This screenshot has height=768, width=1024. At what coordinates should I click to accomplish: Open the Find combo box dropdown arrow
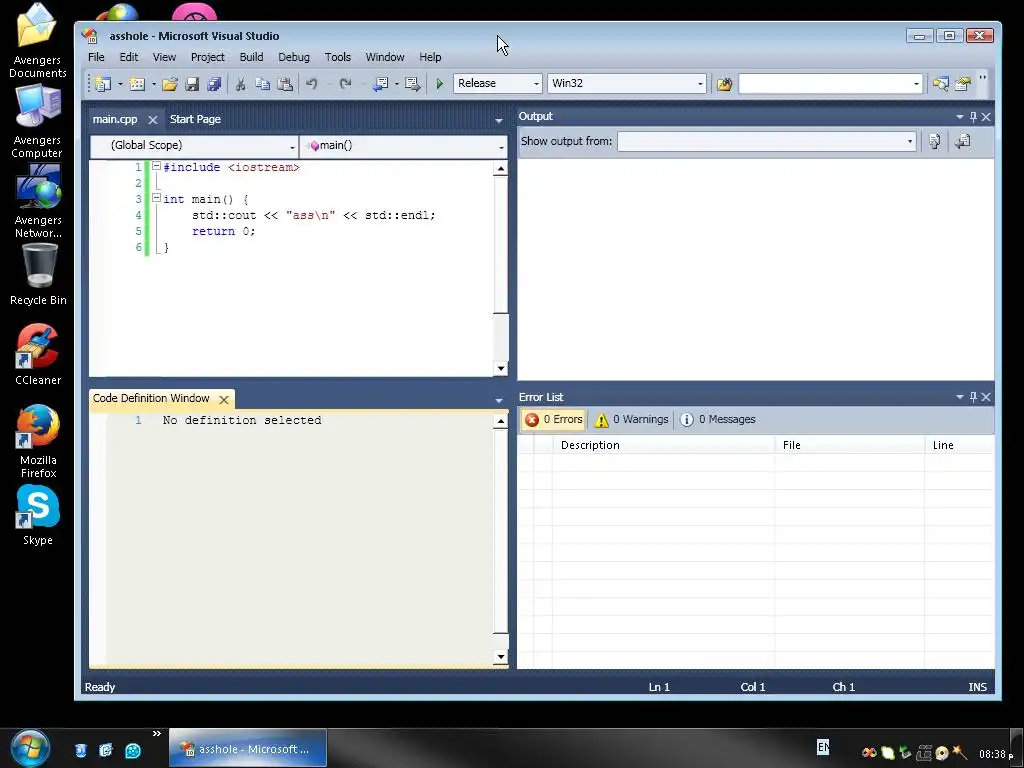point(916,84)
